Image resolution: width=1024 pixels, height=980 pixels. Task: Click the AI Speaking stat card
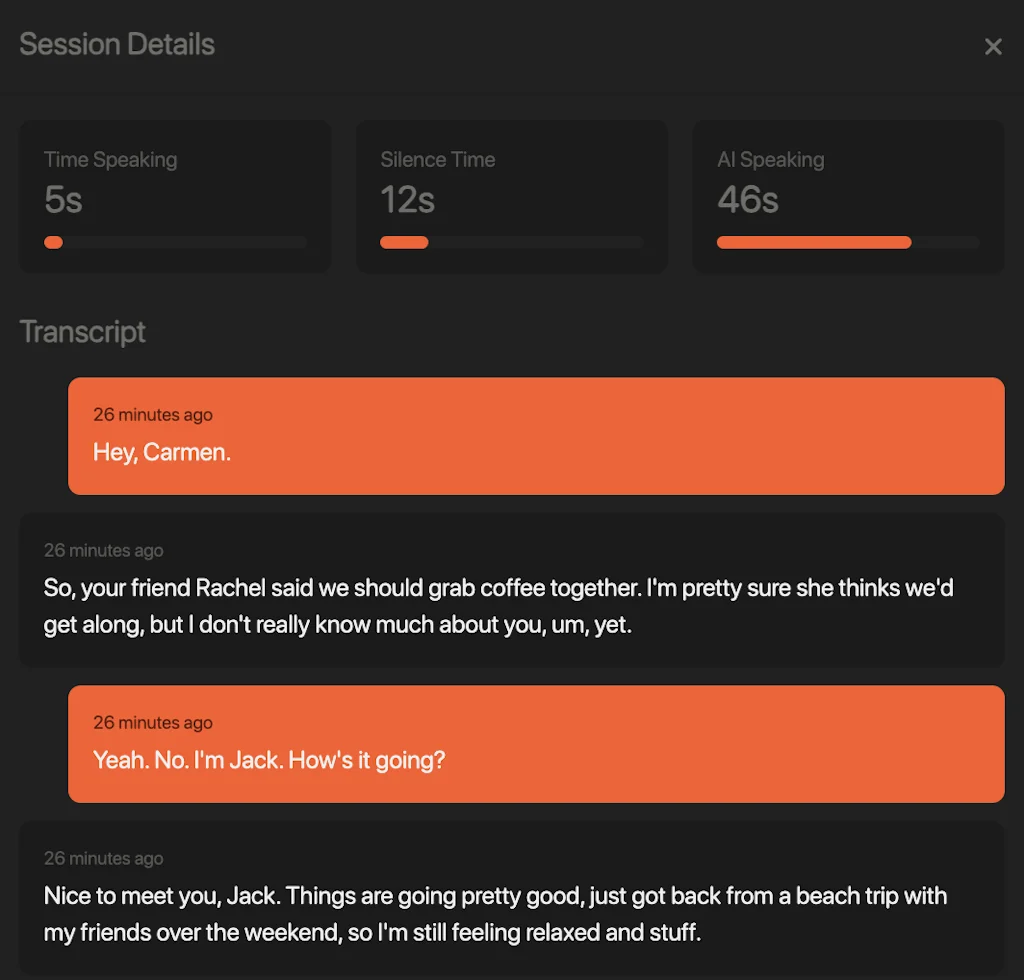point(848,196)
